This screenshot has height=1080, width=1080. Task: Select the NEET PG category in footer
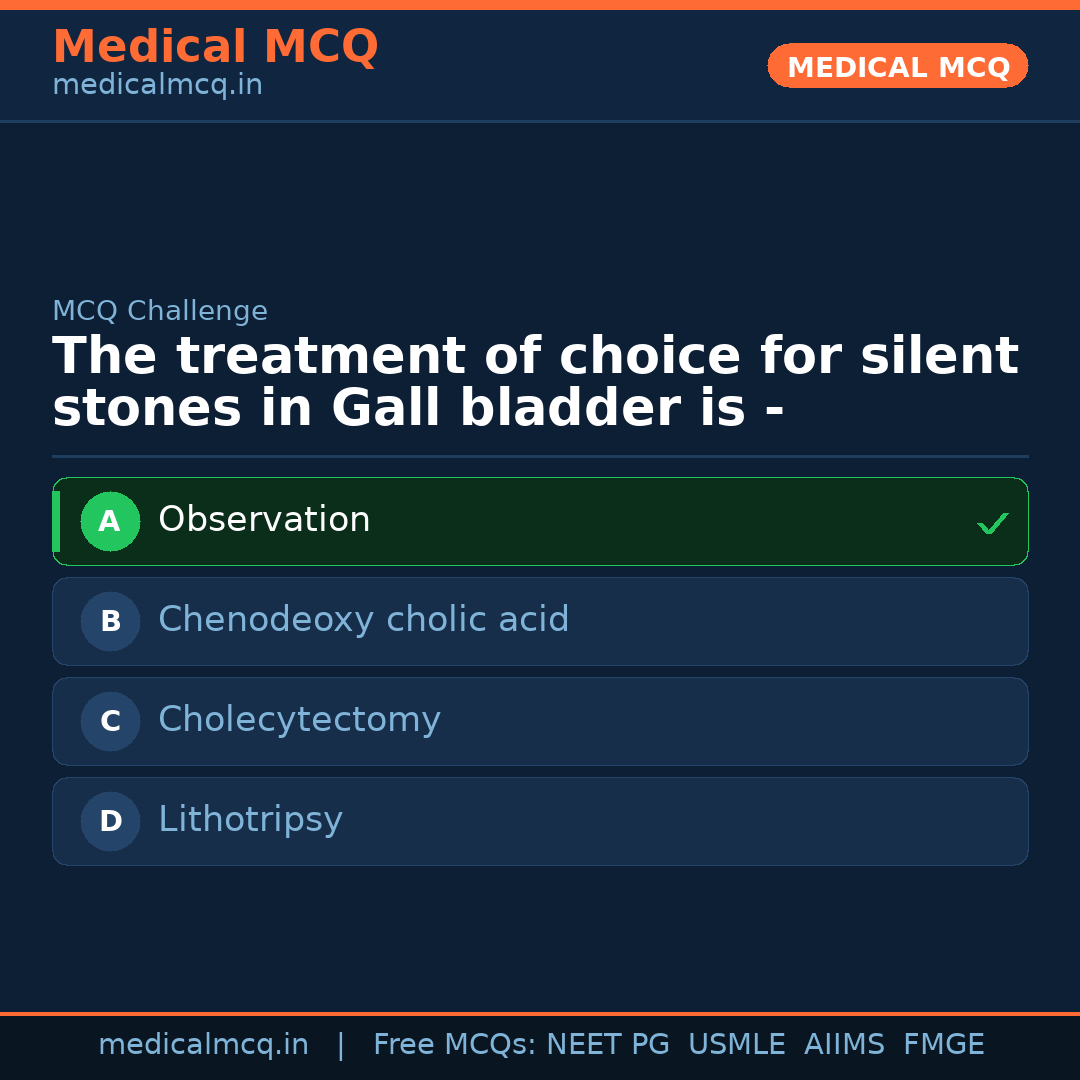(607, 1044)
